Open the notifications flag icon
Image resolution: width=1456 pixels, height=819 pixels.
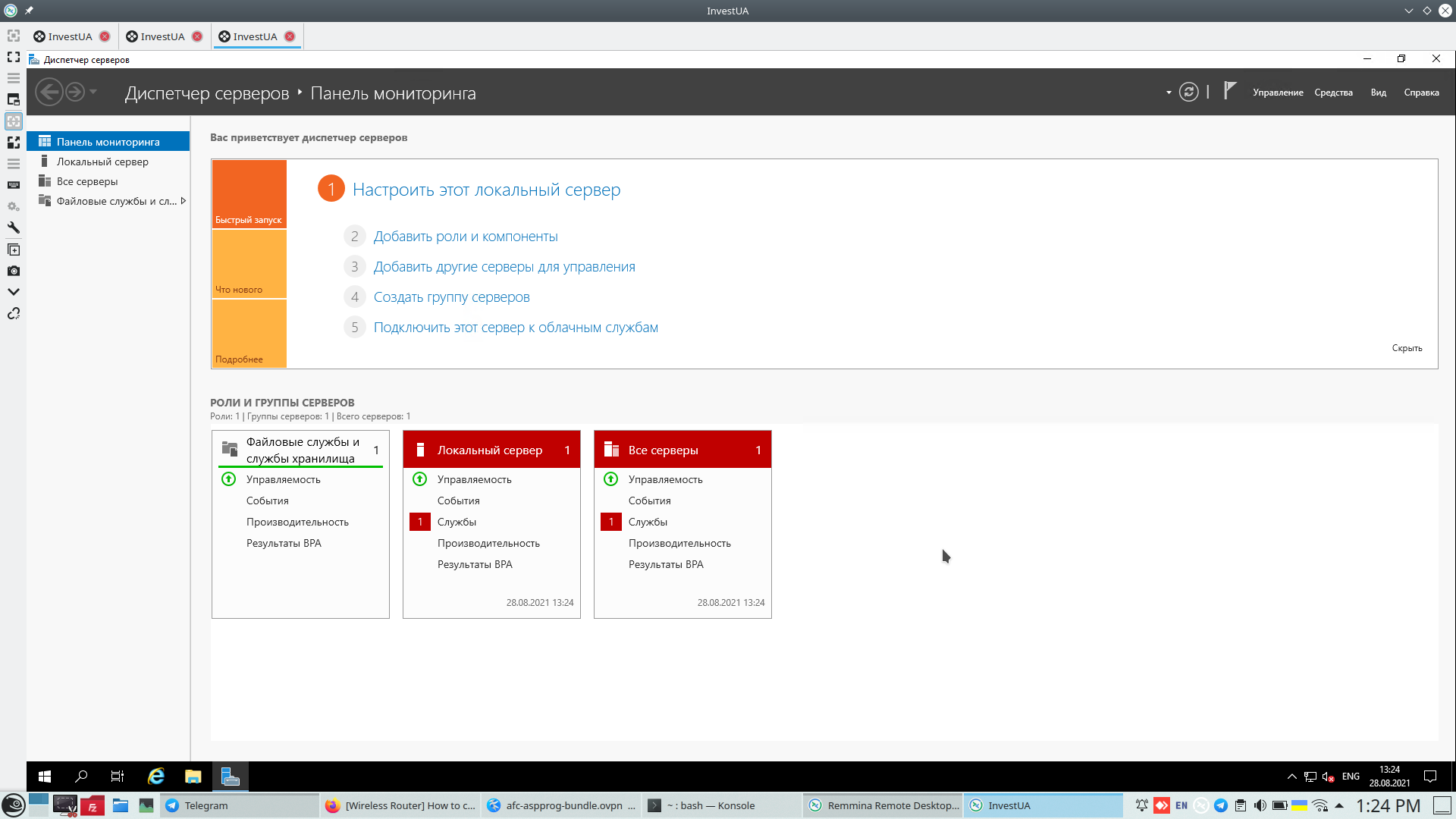click(x=1230, y=92)
